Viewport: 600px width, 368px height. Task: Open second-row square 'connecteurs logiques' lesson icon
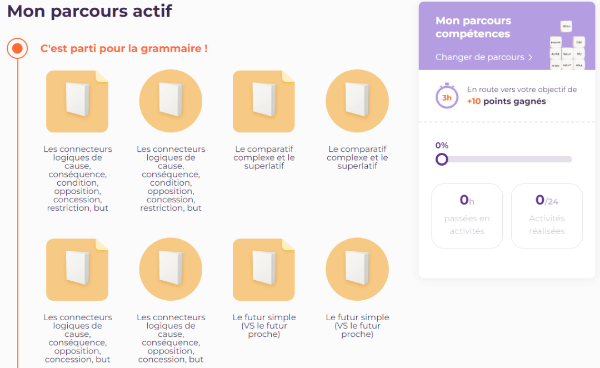(77, 270)
